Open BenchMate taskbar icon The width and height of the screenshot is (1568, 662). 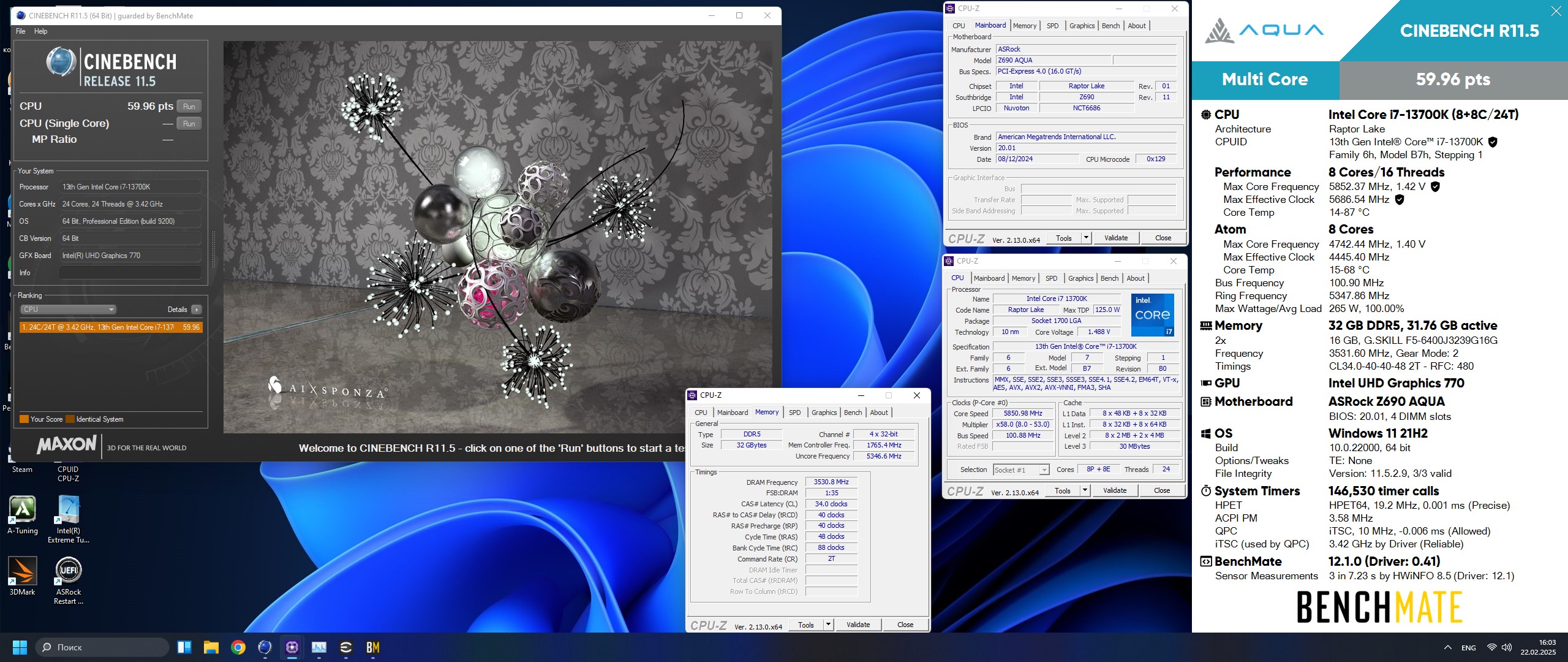(373, 647)
